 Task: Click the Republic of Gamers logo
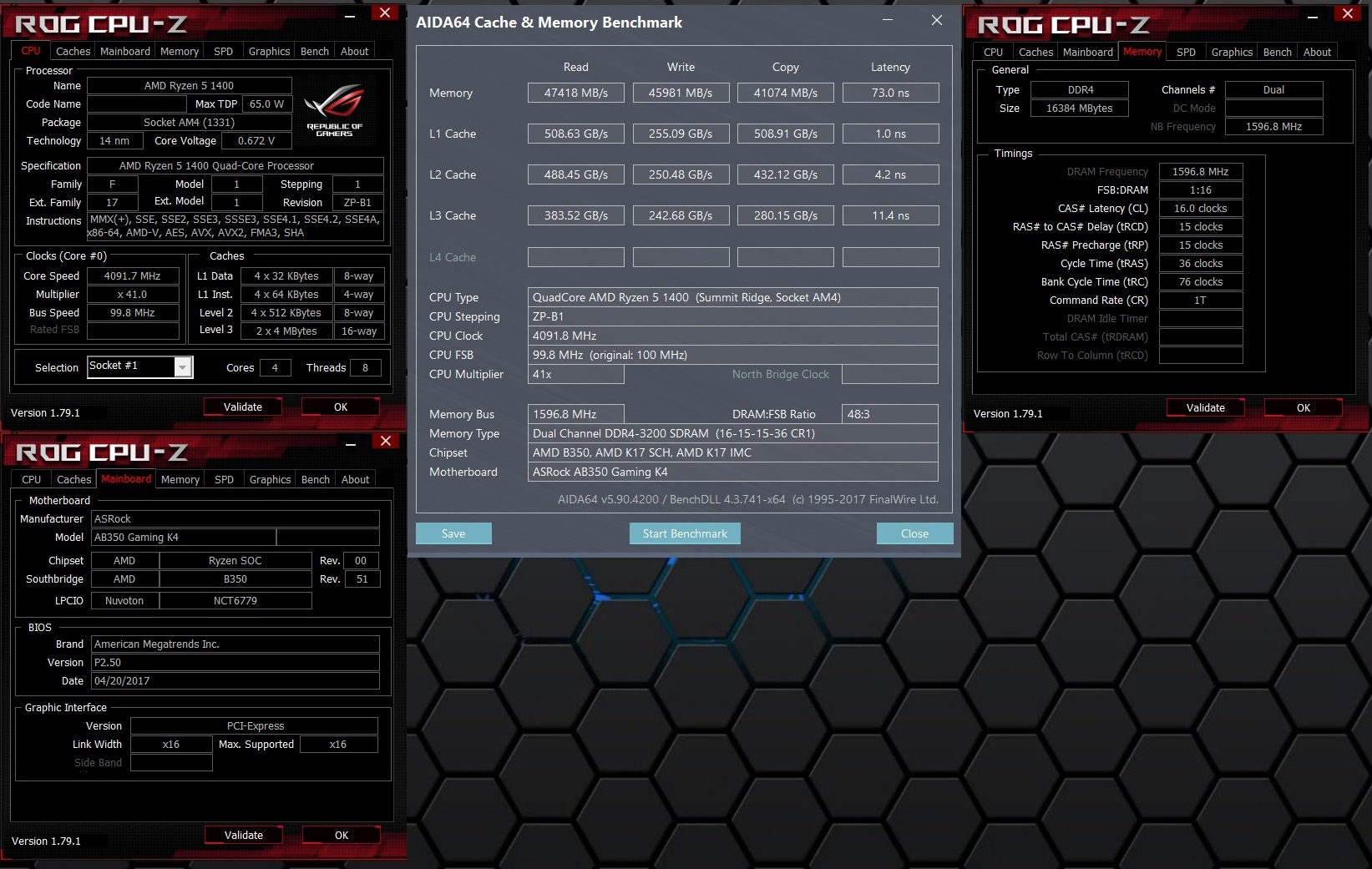pos(334,109)
